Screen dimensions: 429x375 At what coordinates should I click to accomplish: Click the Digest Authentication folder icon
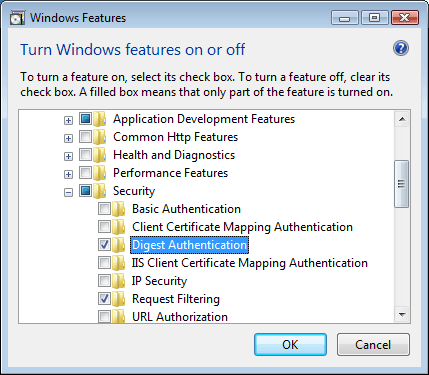(118, 245)
